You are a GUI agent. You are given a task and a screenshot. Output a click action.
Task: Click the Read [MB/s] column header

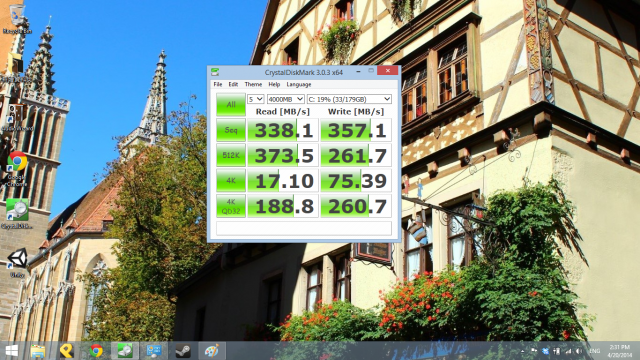282,111
